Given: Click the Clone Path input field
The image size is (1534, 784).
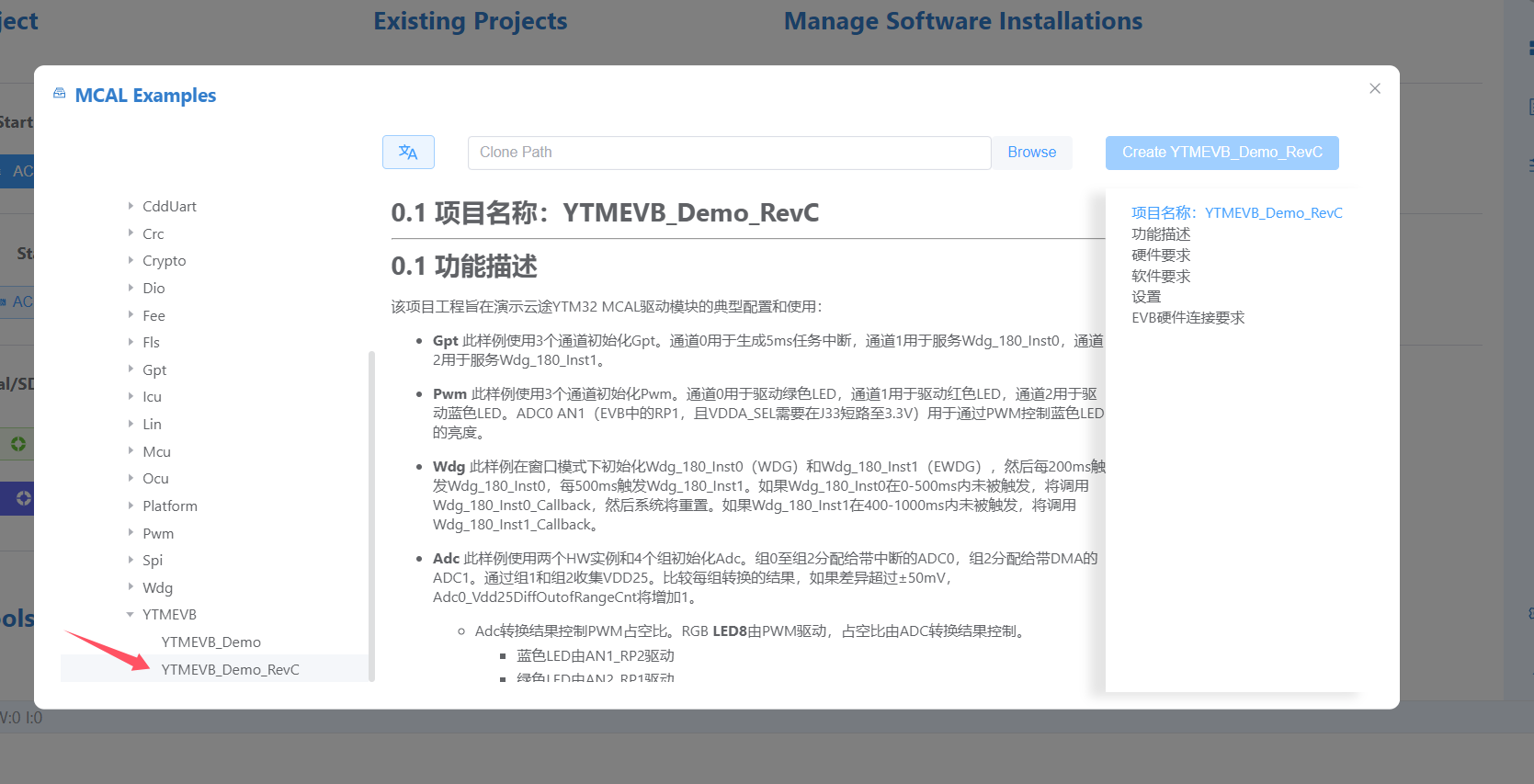Looking at the screenshot, I should coord(729,153).
